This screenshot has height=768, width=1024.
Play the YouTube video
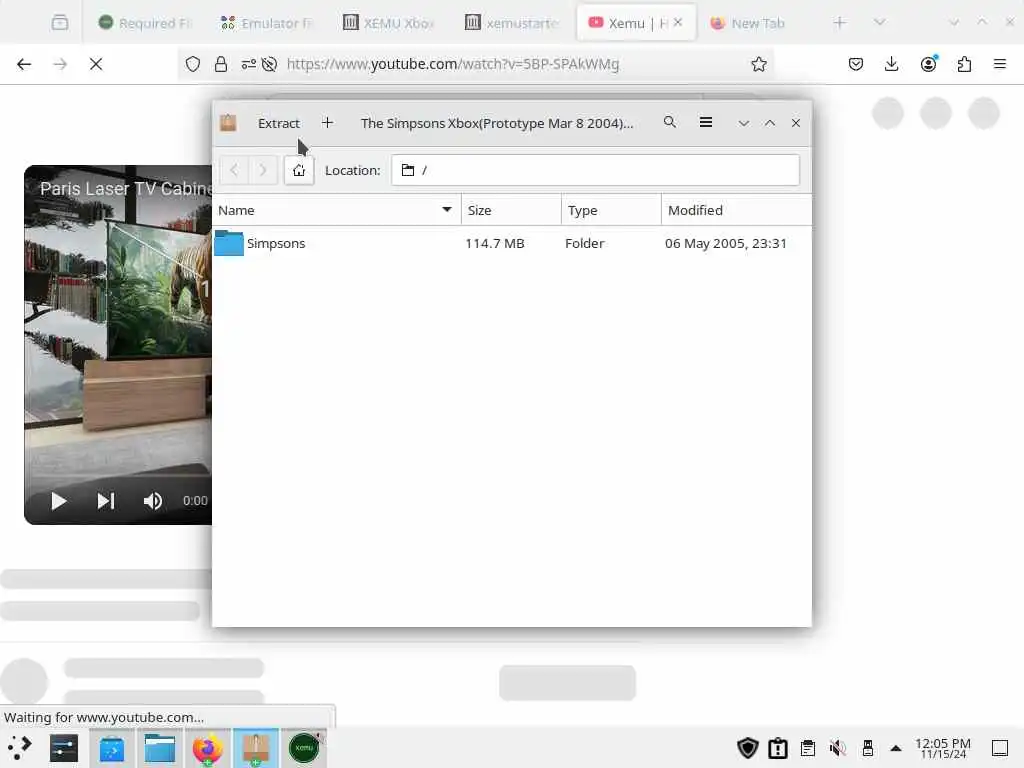coord(58,501)
